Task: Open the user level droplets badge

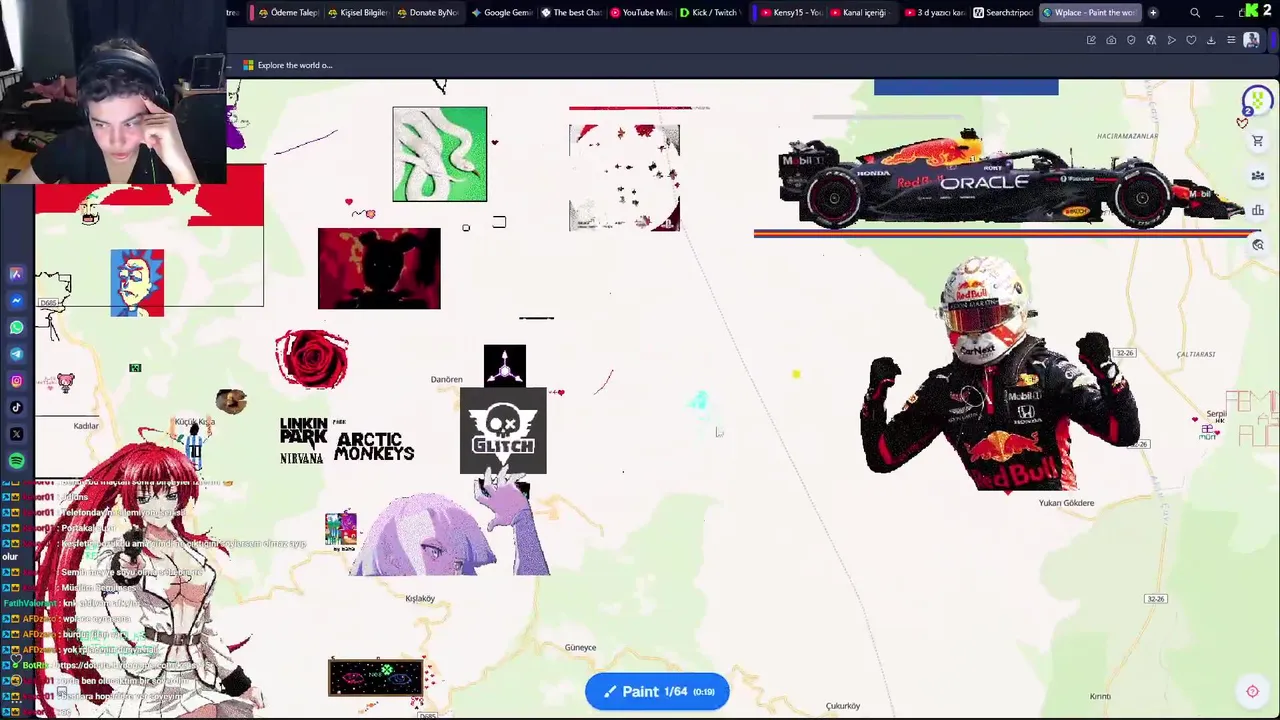Action: [x=1257, y=102]
